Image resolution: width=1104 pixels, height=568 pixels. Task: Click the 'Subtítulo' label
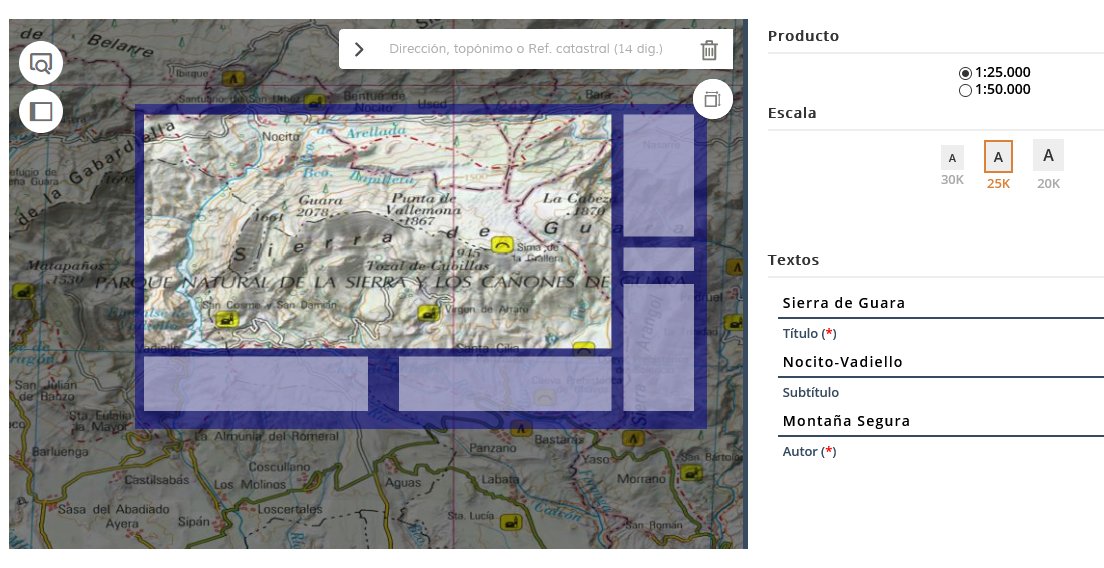[810, 393]
